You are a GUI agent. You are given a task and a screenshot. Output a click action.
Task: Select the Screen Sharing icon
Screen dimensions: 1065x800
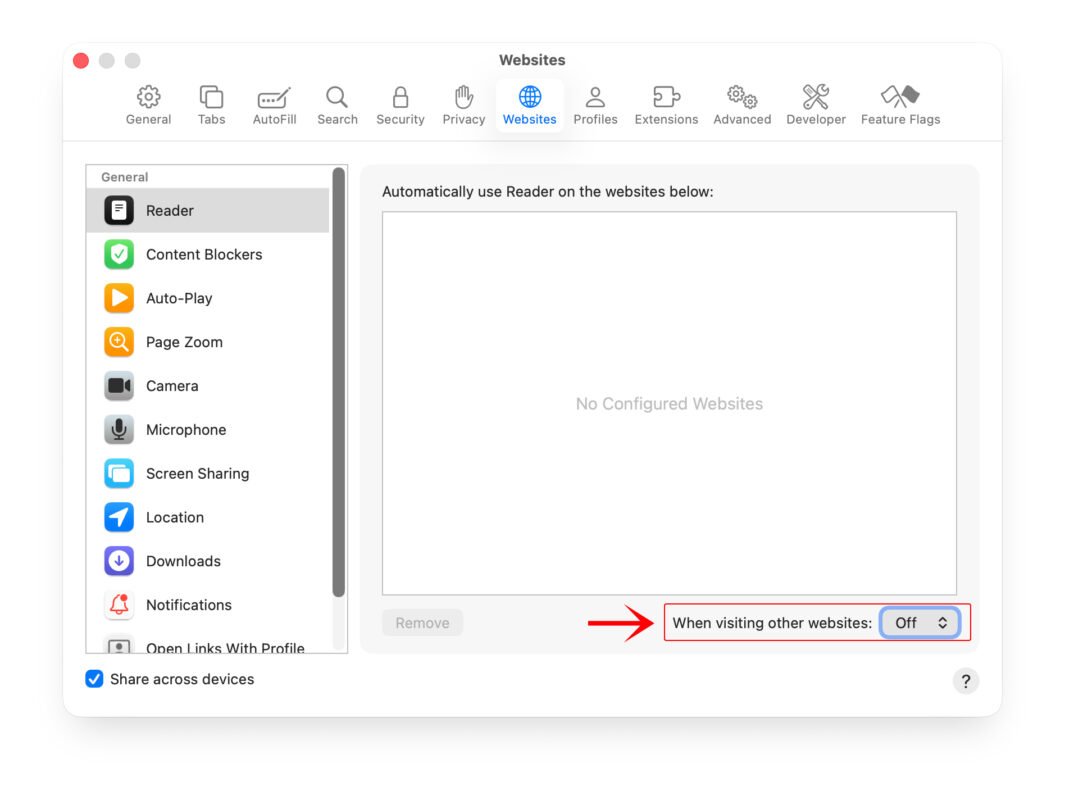point(118,473)
